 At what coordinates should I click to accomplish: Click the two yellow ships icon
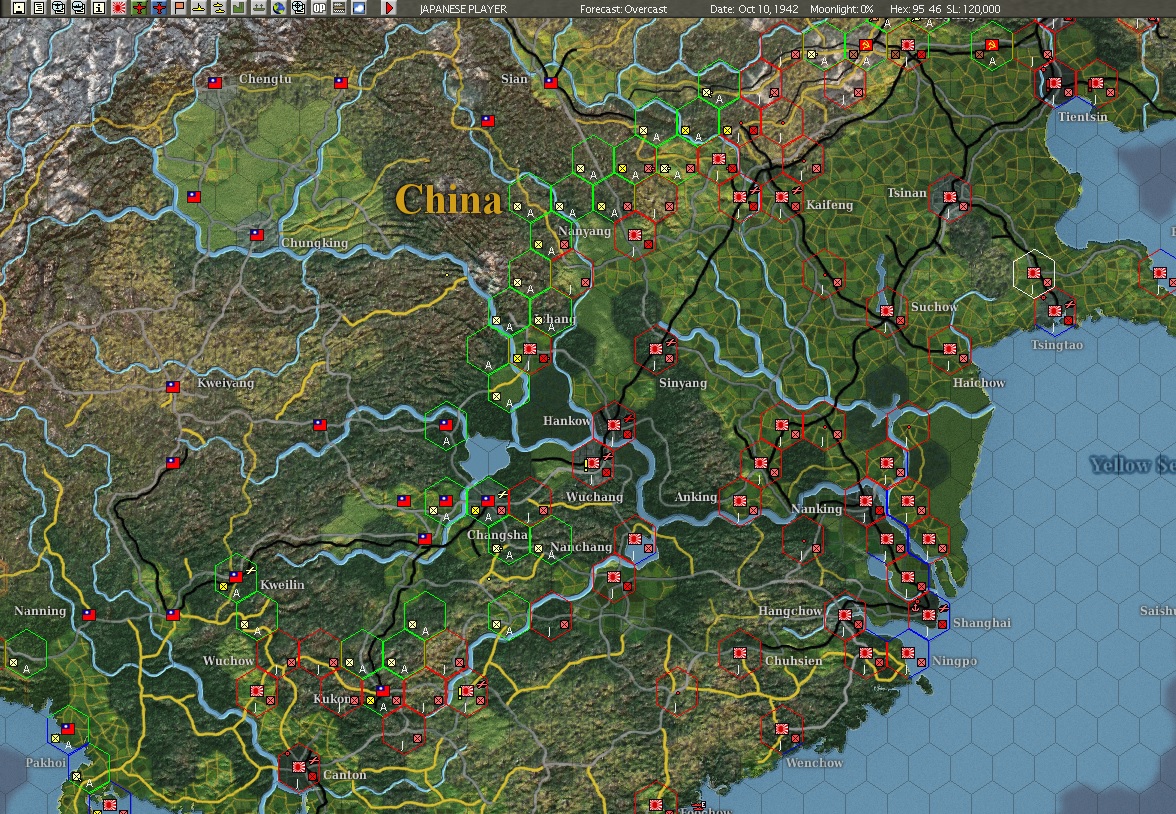point(218,8)
